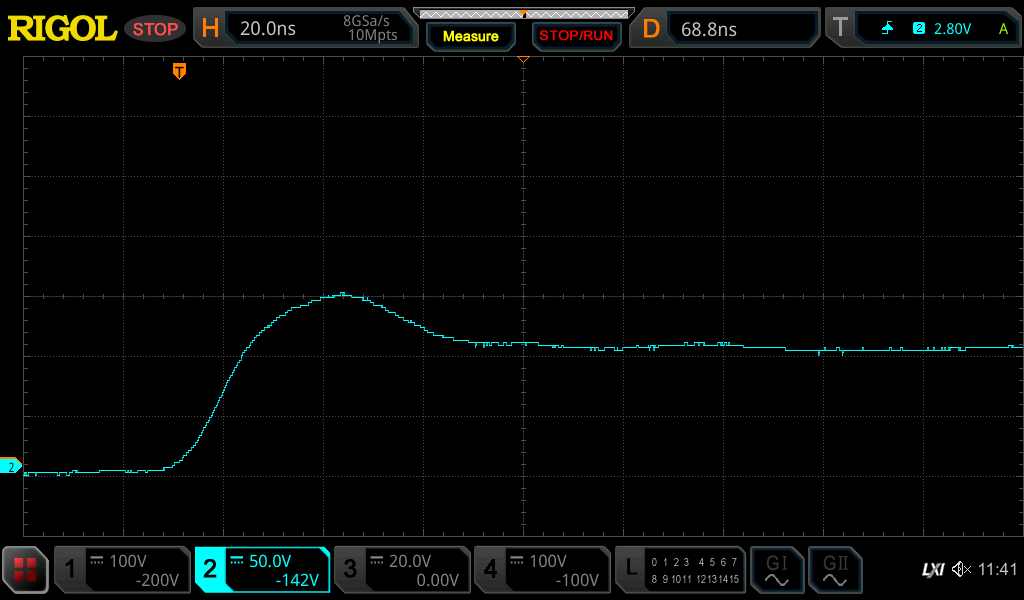
Task: Select the 68.8ns delay value
Action: coord(709,29)
